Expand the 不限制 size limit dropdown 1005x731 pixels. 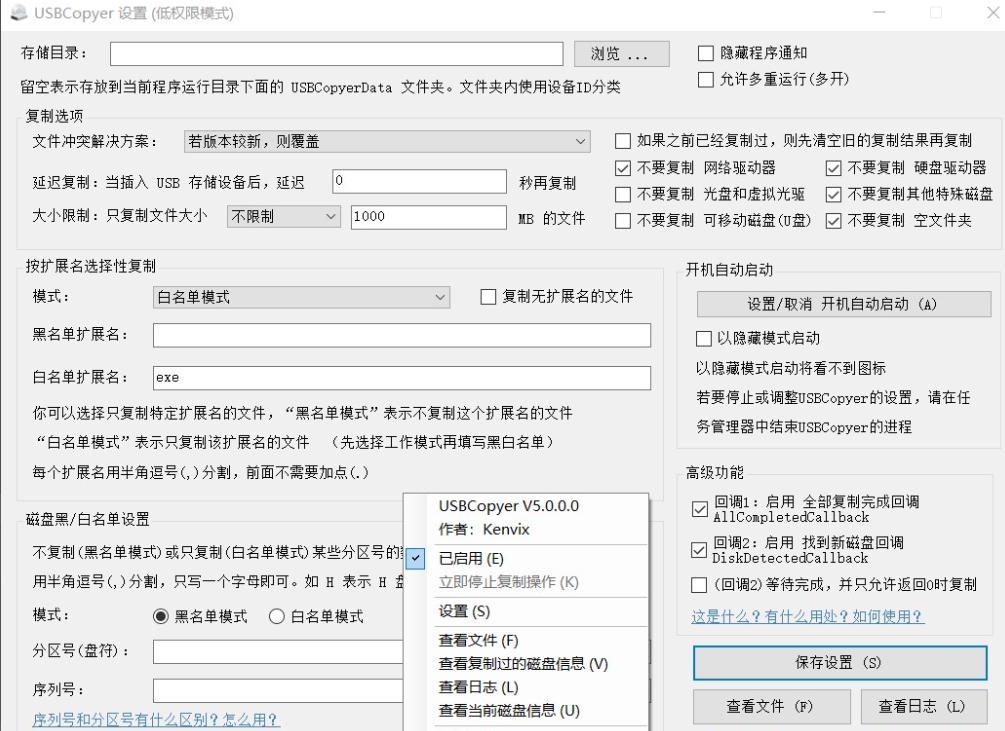coord(284,216)
